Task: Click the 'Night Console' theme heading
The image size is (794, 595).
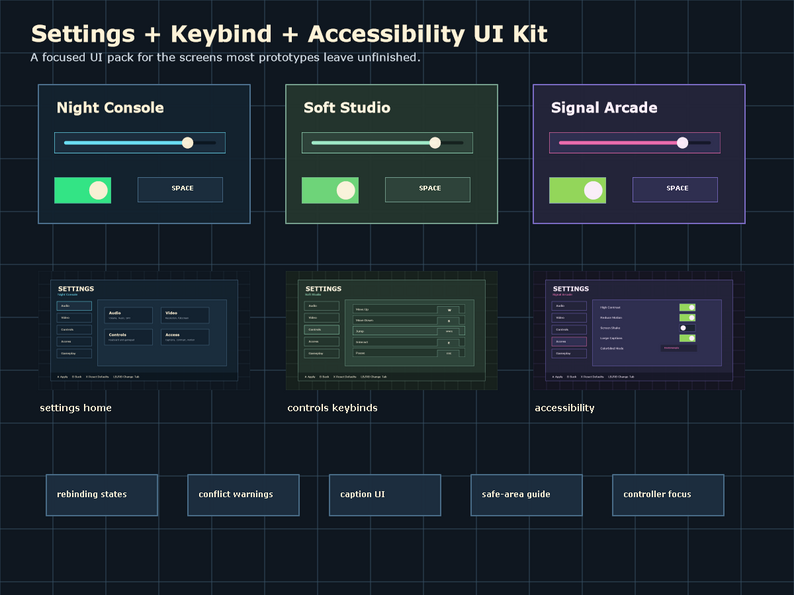Action: 110,107
